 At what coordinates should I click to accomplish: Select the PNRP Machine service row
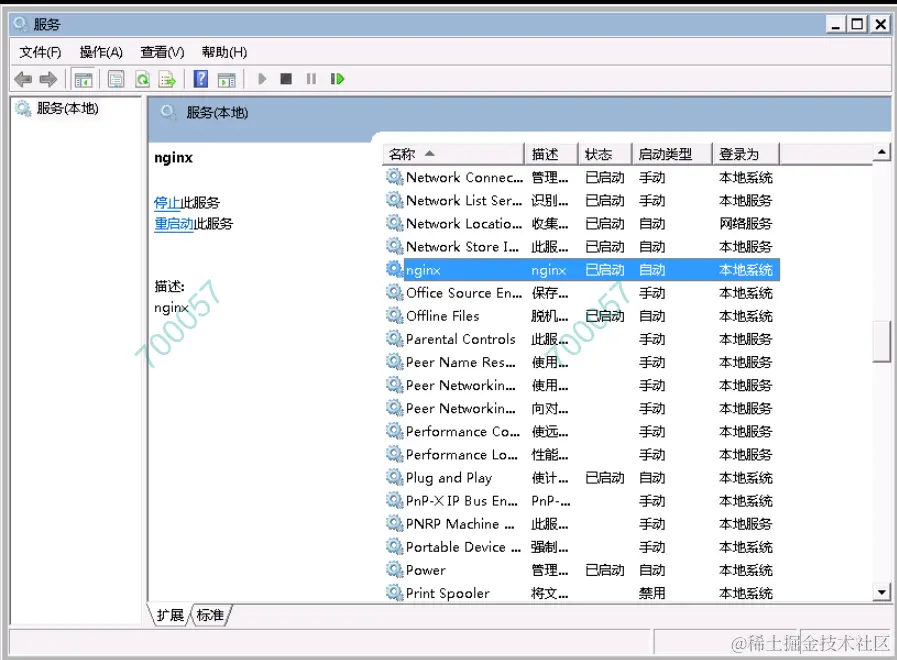581,524
